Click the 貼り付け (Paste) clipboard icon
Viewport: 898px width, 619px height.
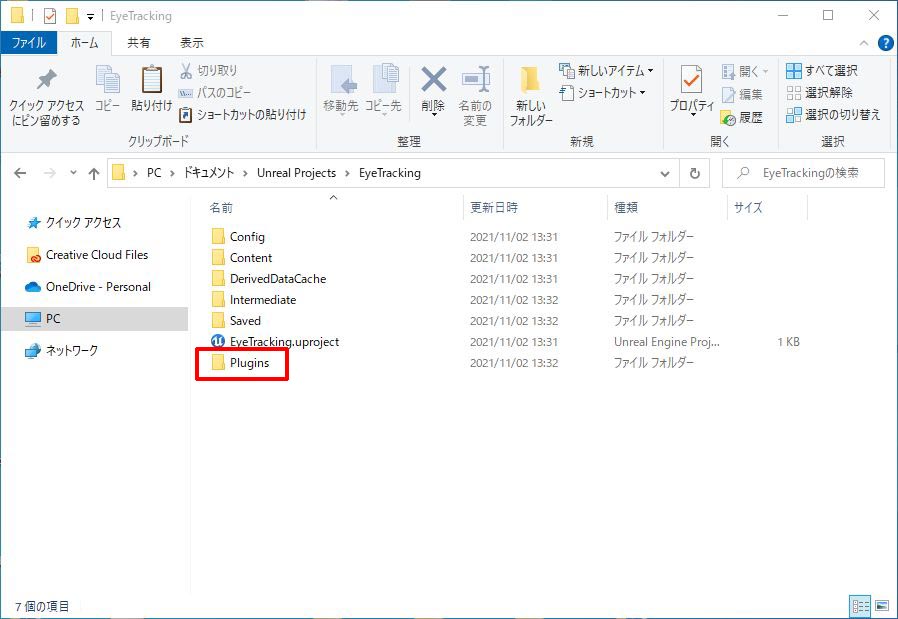coord(152,79)
